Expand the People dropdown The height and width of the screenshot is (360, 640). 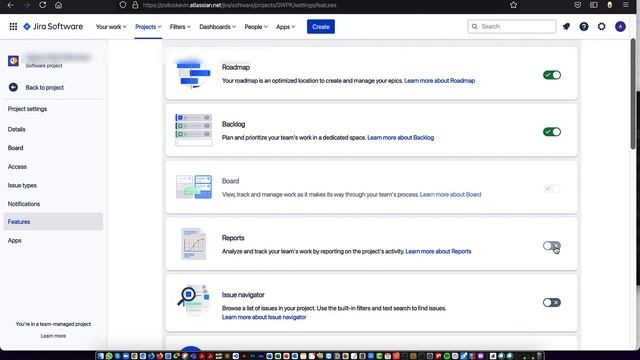(256, 27)
